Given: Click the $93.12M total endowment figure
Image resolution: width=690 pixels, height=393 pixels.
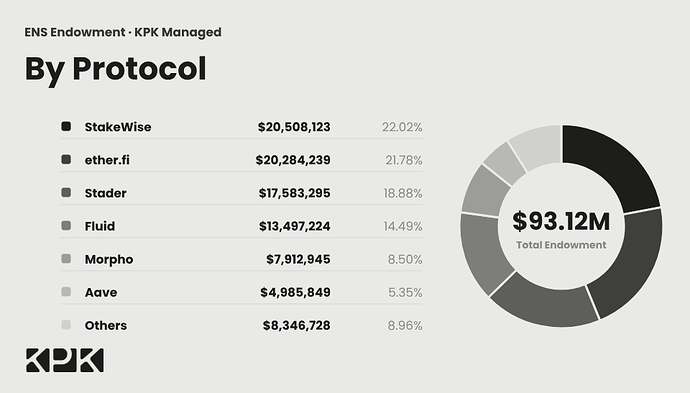Looking at the screenshot, I should [561, 221].
